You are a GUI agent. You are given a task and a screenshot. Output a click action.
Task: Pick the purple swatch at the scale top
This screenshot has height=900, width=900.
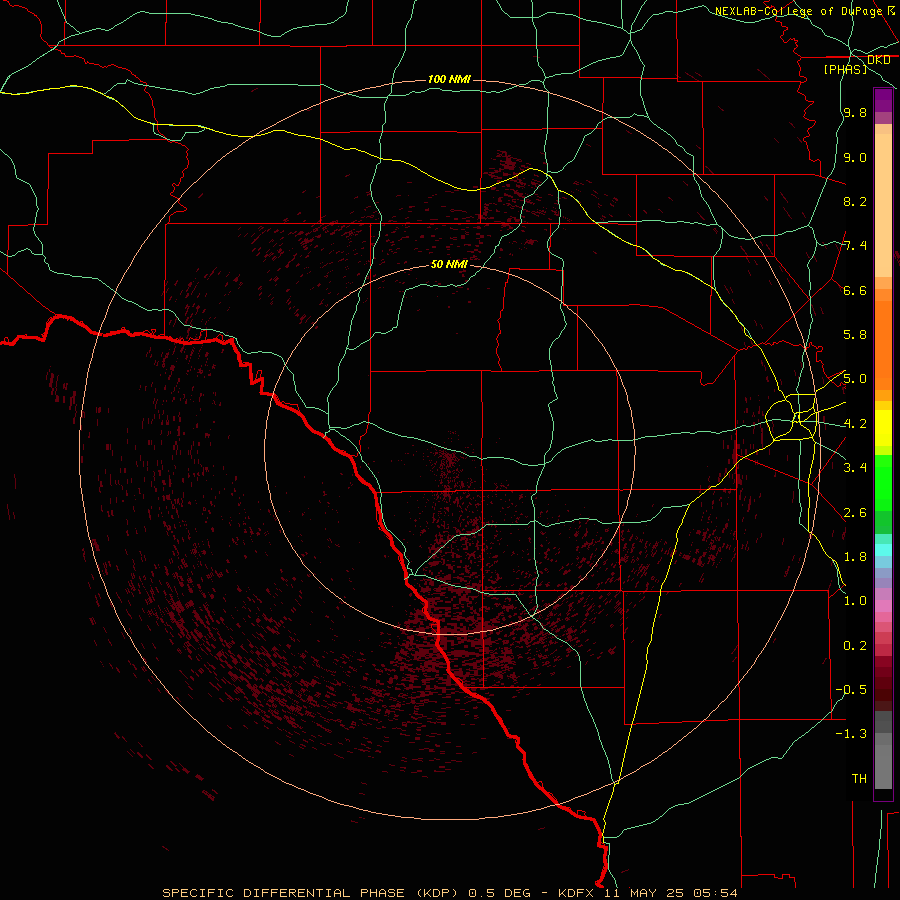click(x=883, y=100)
